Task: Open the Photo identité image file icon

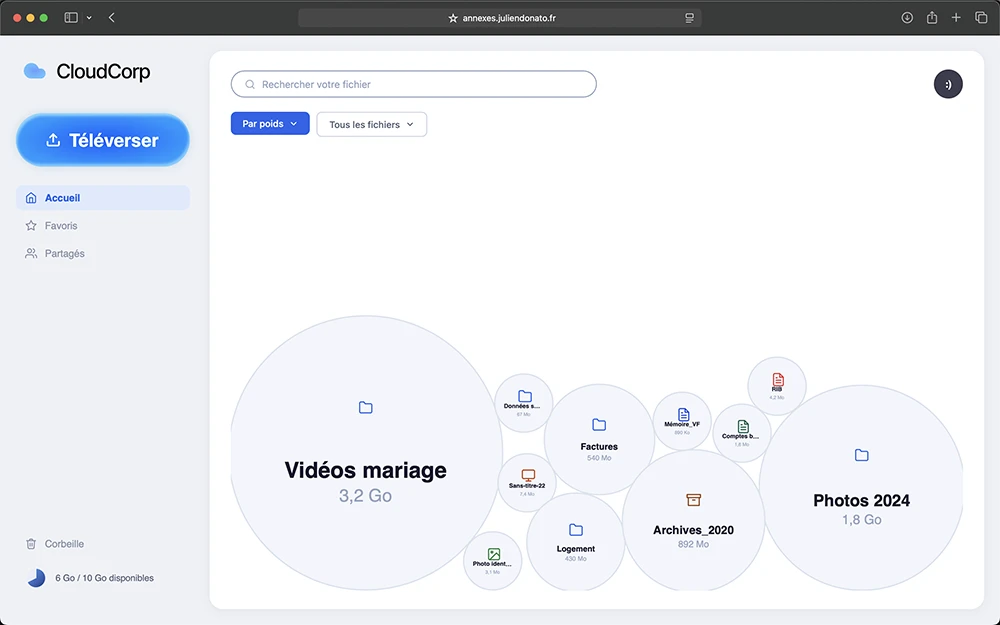Action: pos(493,554)
